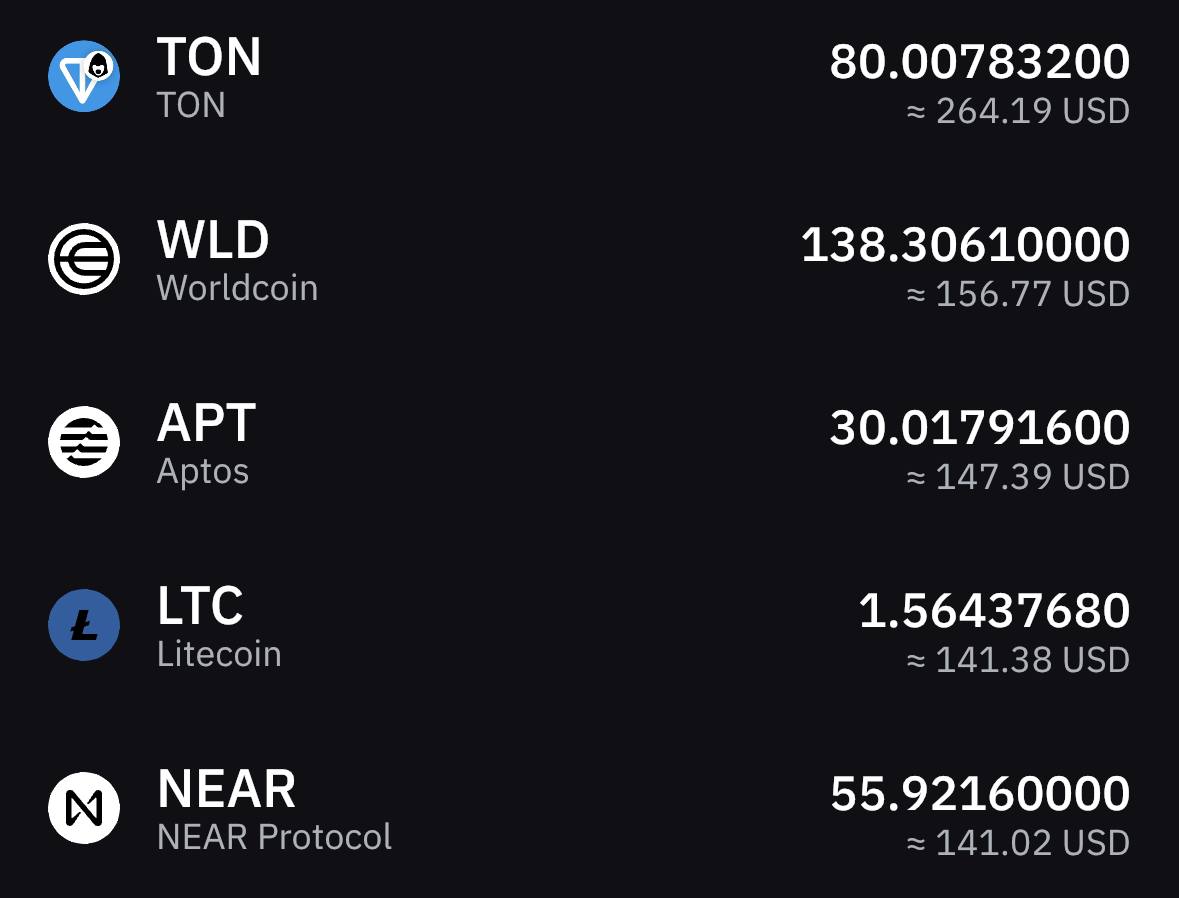This screenshot has width=1179, height=898.
Task: Open the WLD ticker label
Action: 213,240
